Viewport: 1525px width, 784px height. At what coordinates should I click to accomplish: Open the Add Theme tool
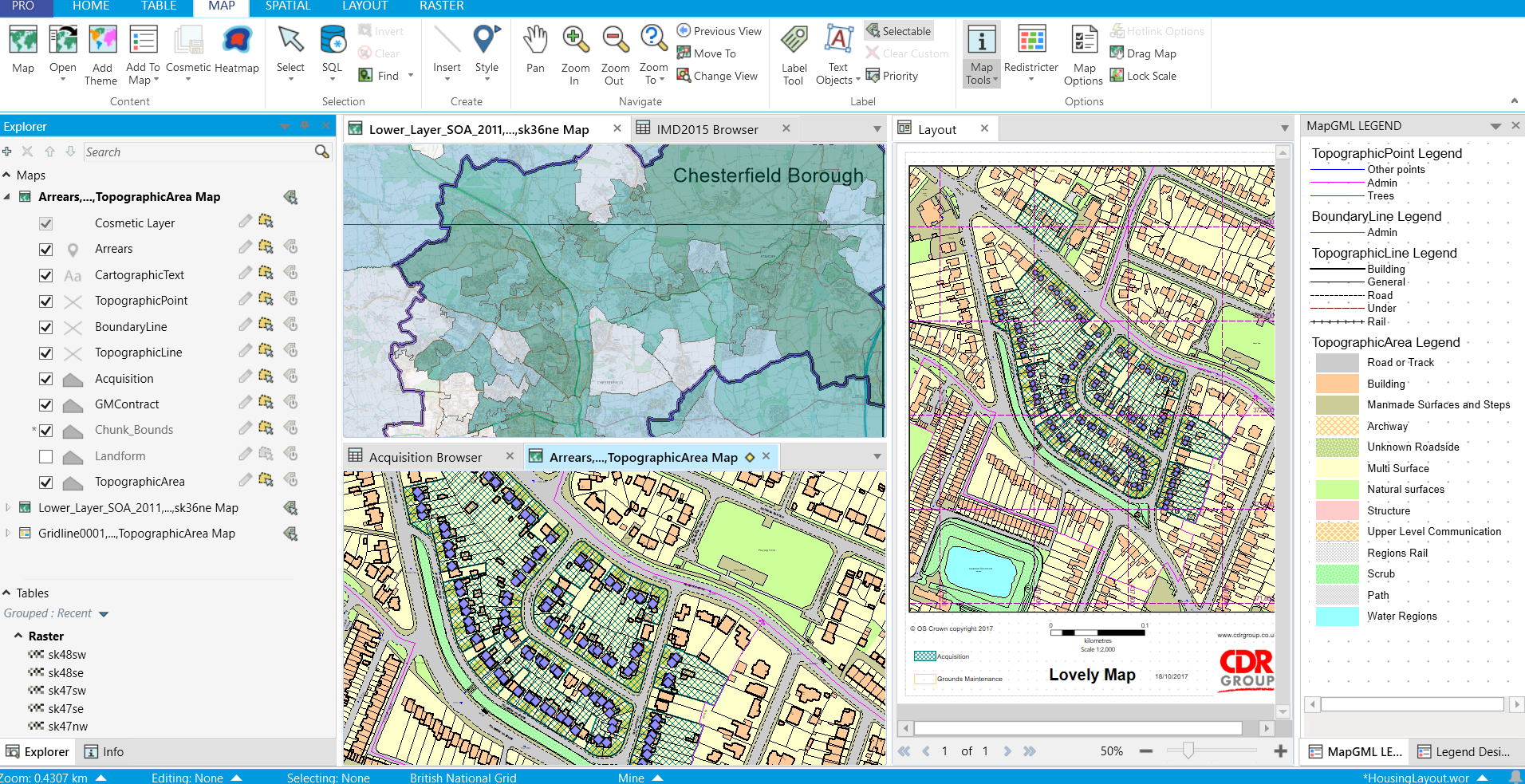coord(101,55)
